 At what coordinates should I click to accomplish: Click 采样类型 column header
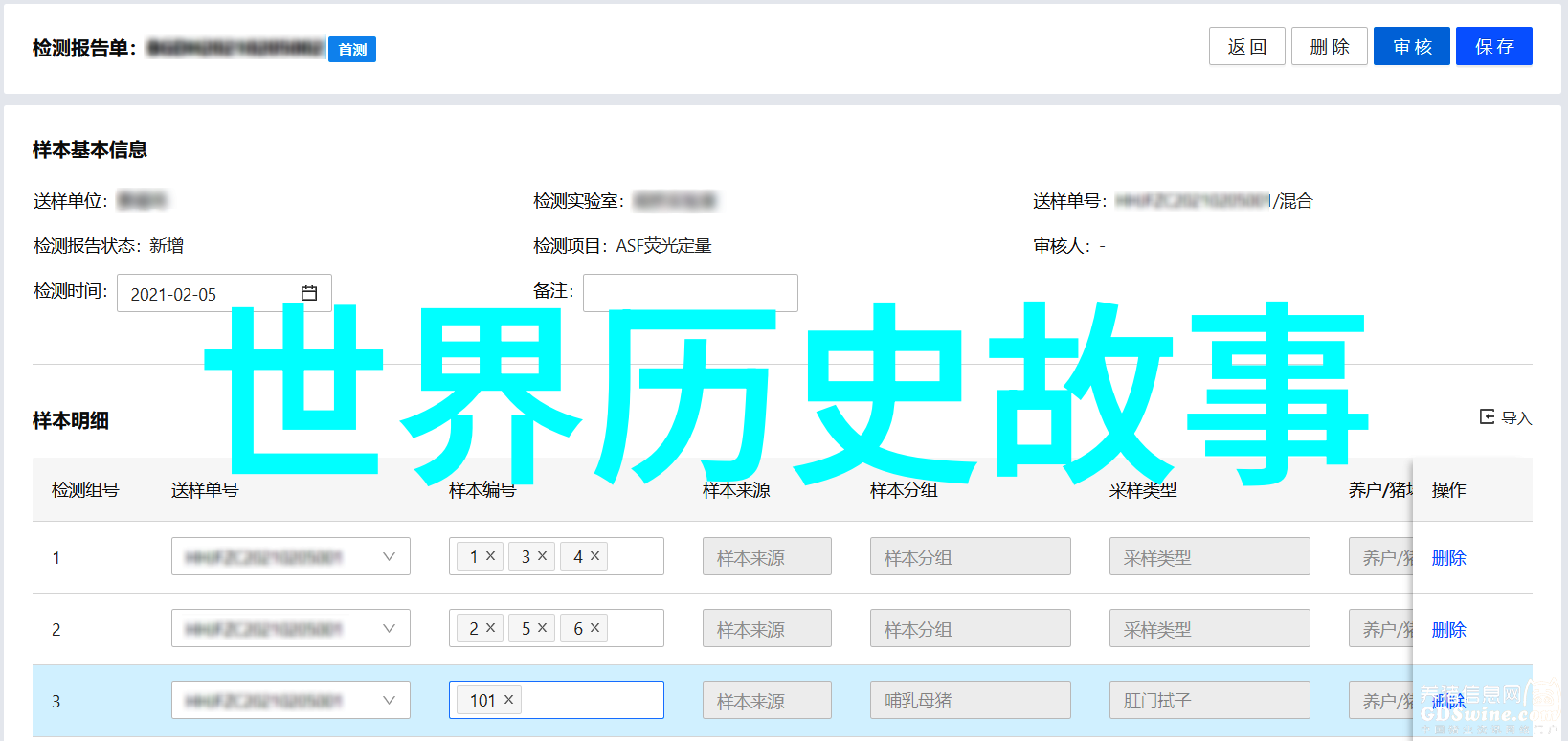tap(1143, 489)
